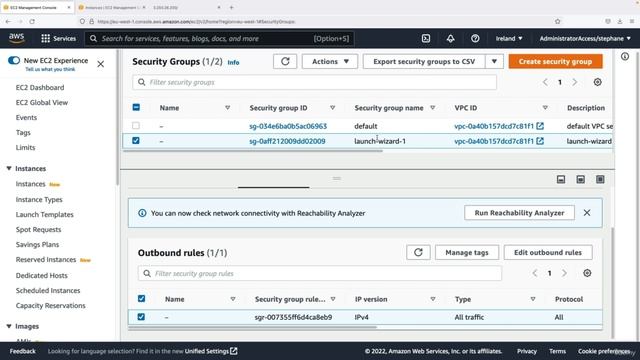Click Export security groups to CSV
Screen dimensions: 640x360
pos(424,62)
